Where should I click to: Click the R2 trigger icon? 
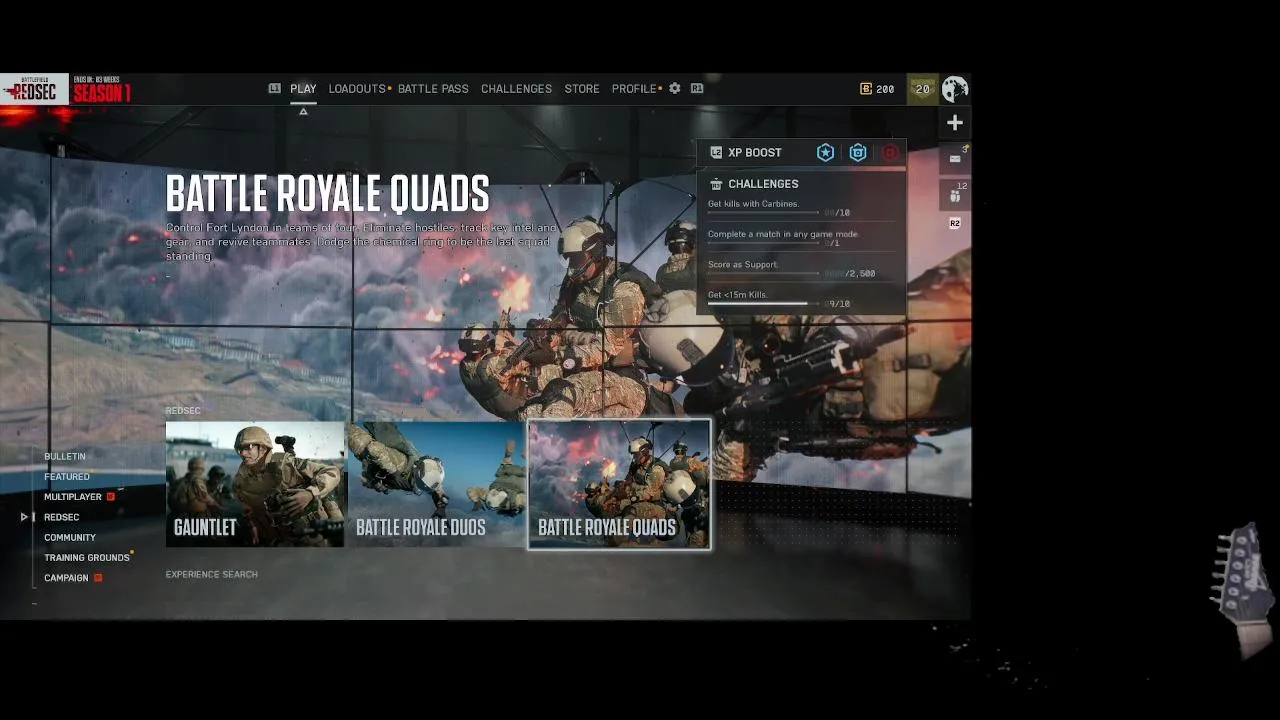pyautogui.click(x=955, y=223)
